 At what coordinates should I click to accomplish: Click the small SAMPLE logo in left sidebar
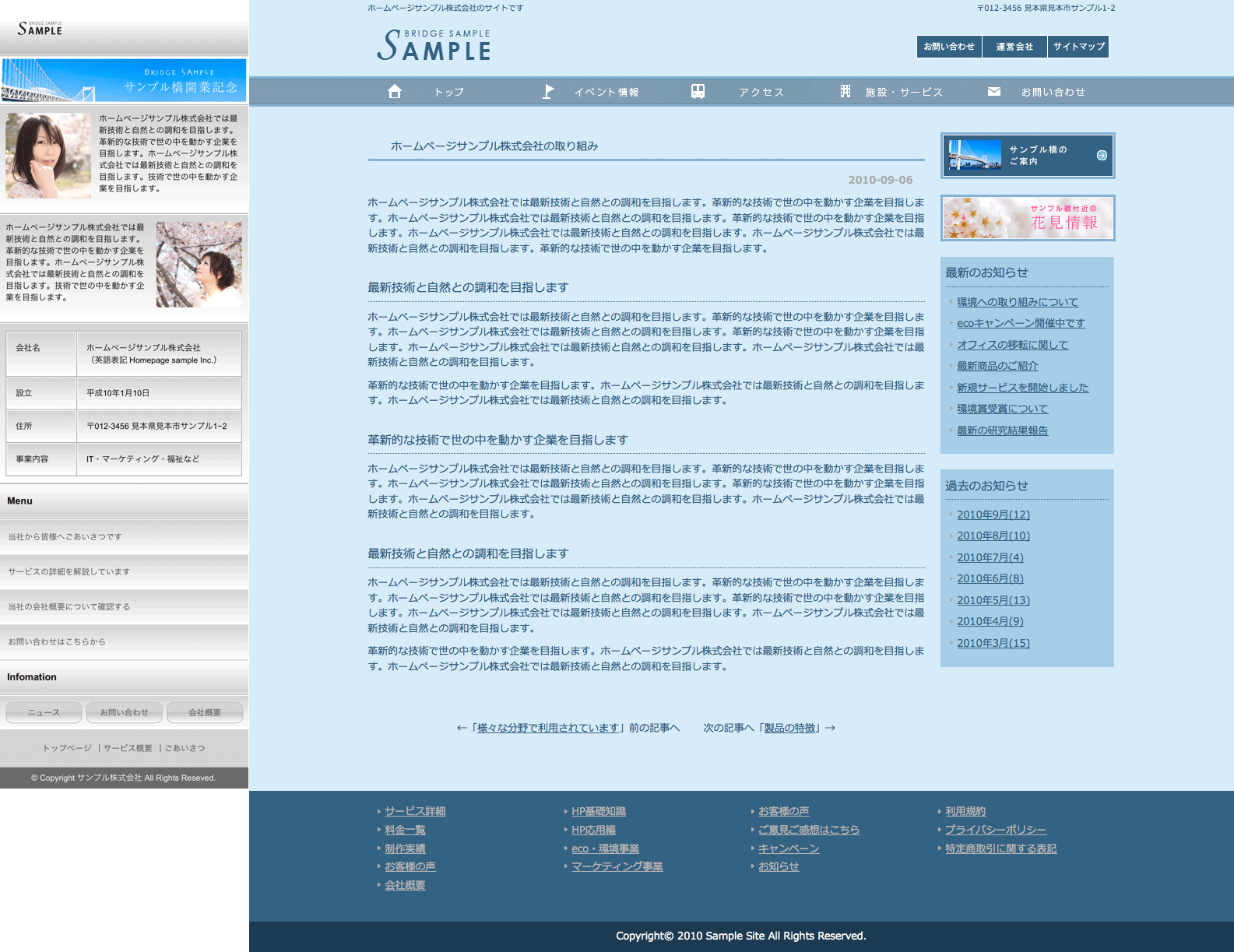point(40,29)
